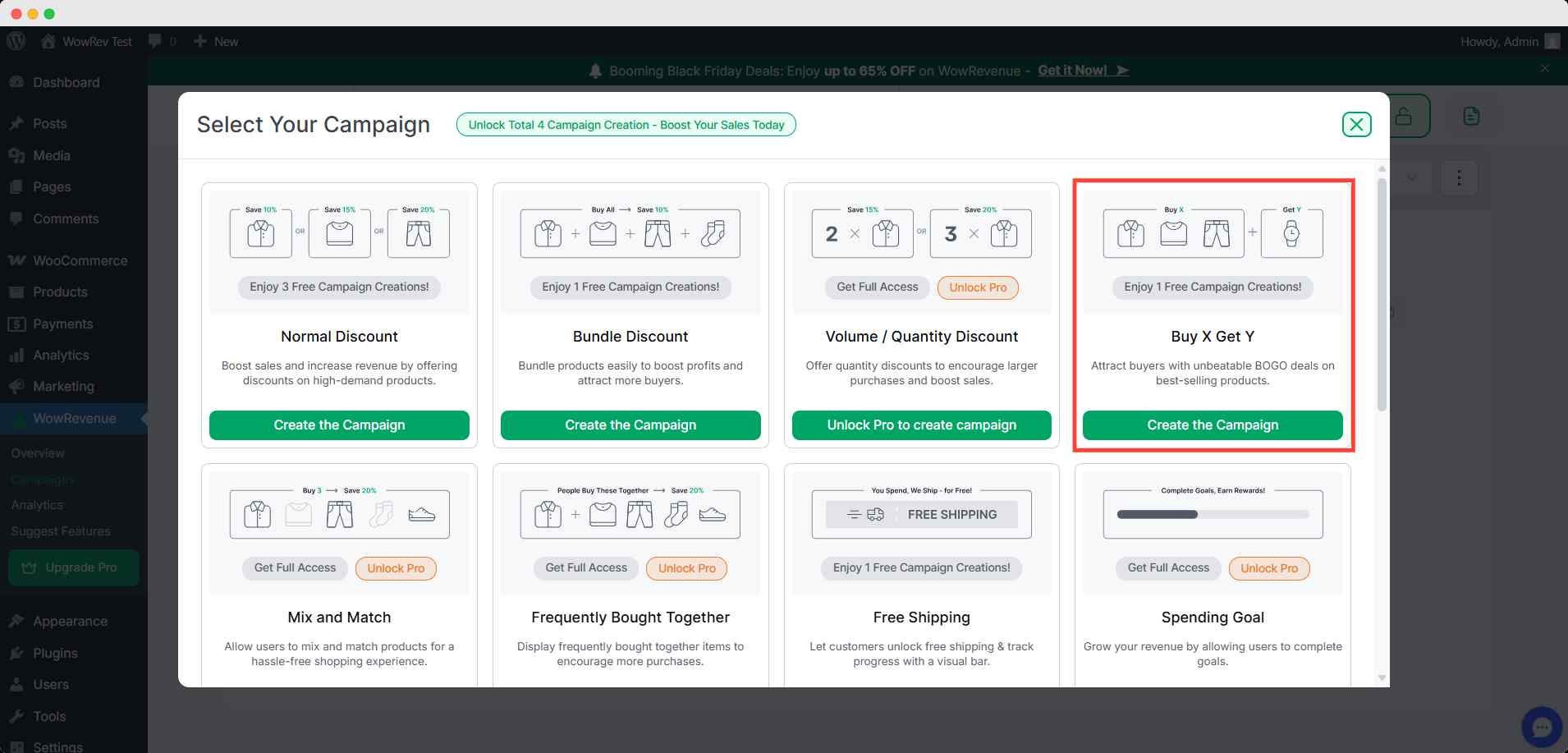Open WooCommerce in the sidebar menu

[x=80, y=260]
